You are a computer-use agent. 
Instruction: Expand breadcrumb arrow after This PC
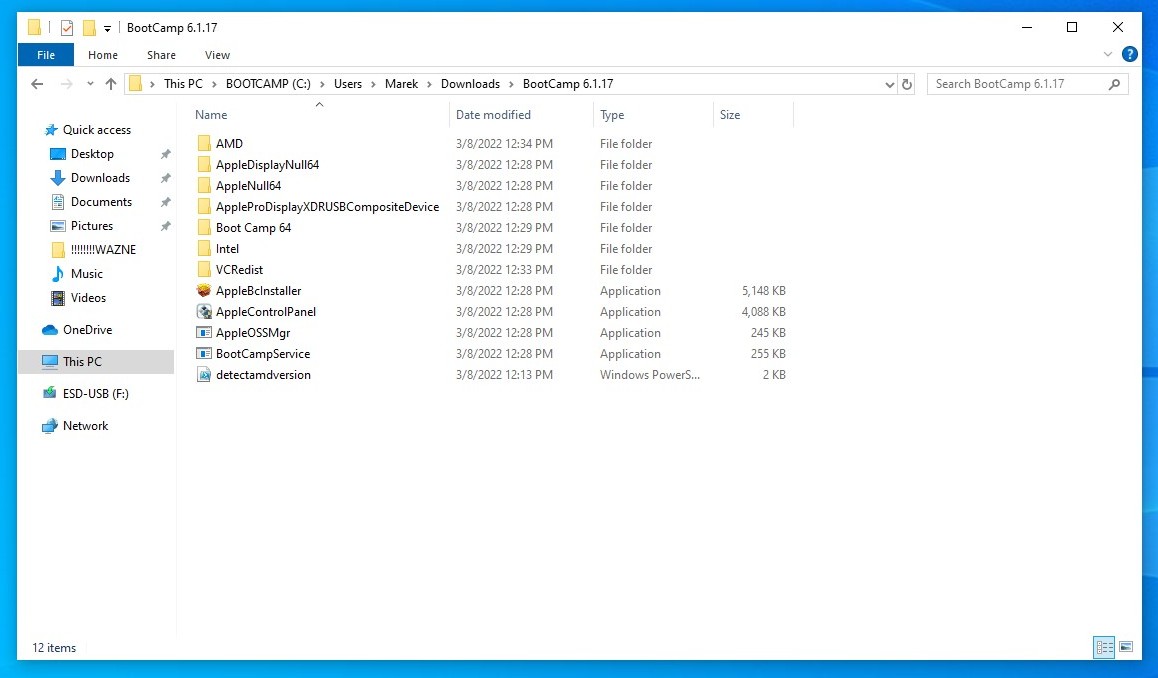pyautogui.click(x=214, y=84)
